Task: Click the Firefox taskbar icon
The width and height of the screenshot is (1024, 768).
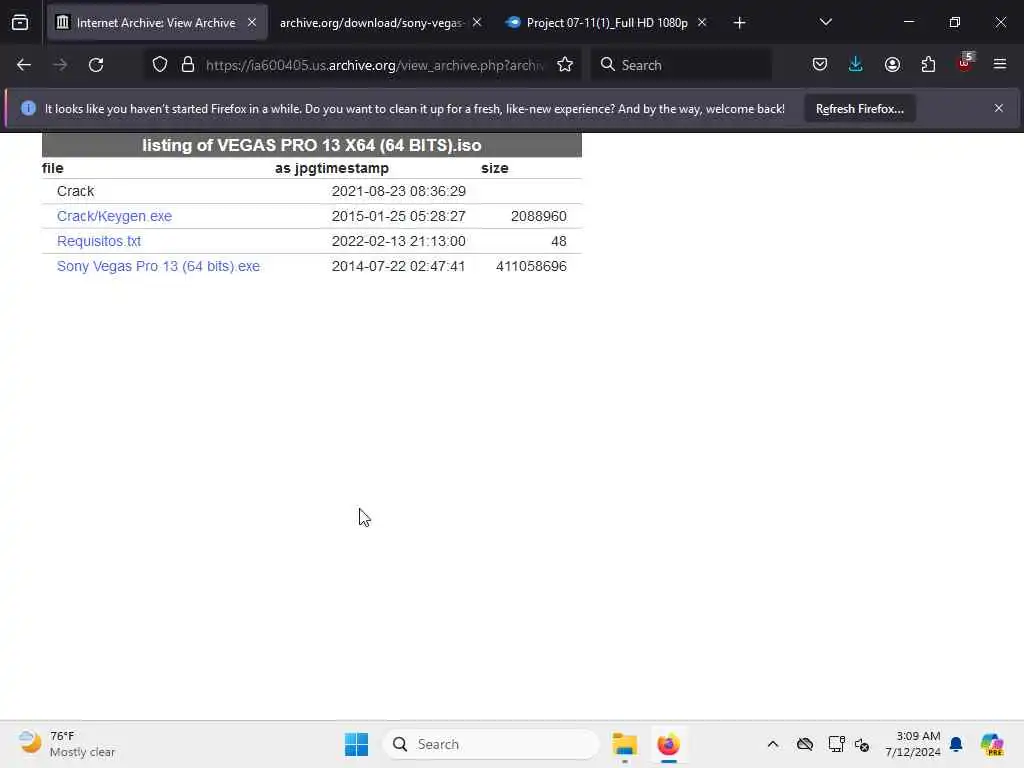Action: [668, 744]
